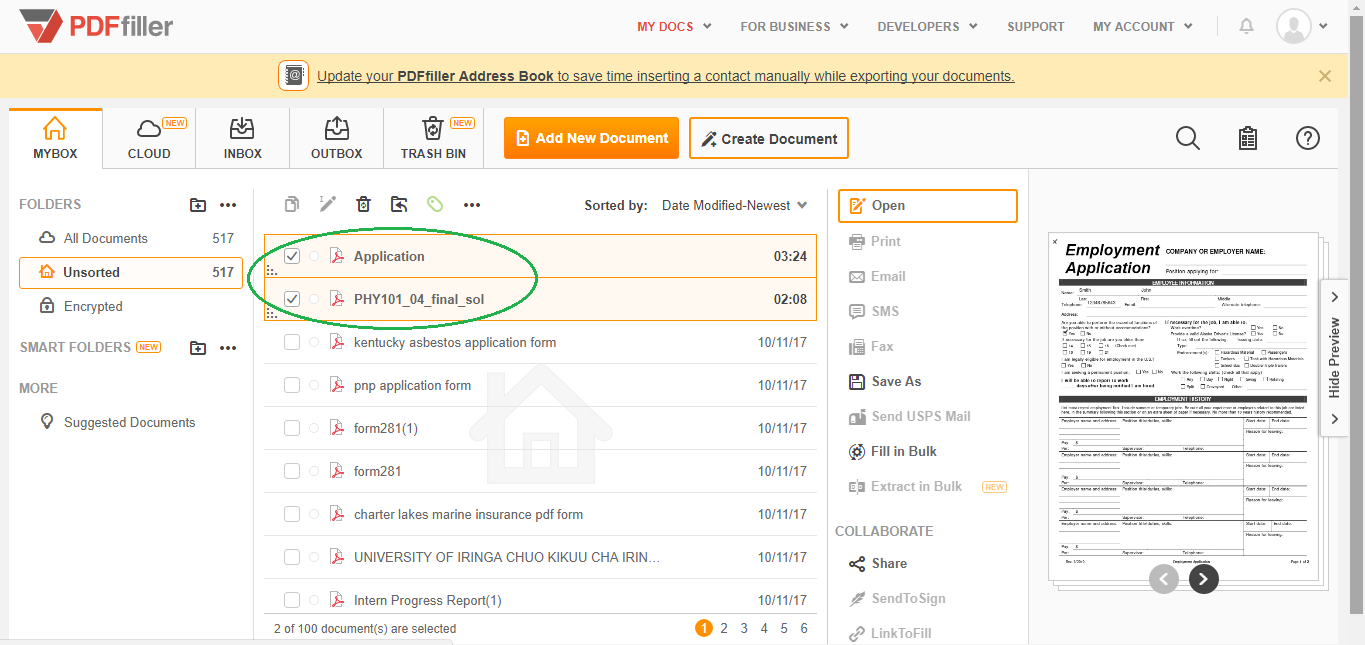Click the delete trash toolbar icon
This screenshot has height=645, width=1365.
point(363,204)
